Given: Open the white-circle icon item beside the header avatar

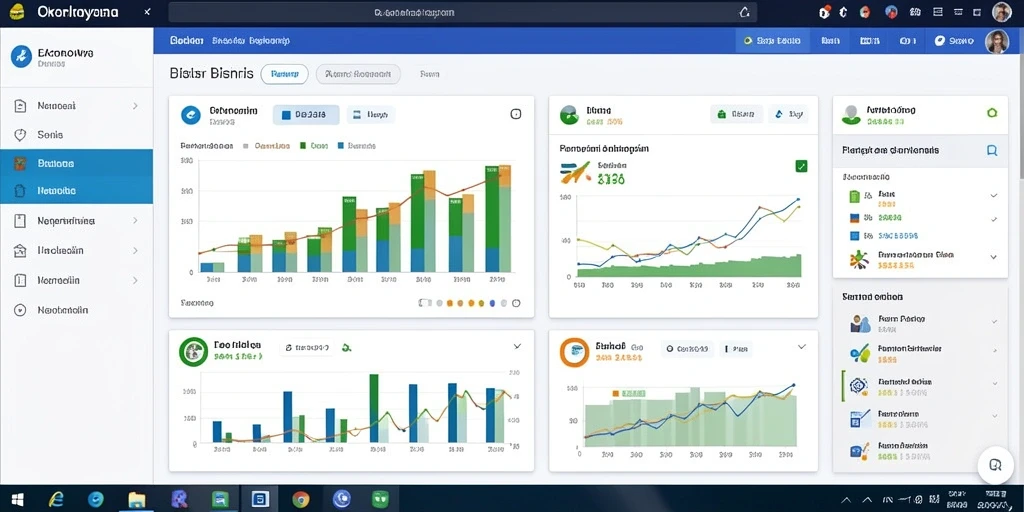Looking at the screenshot, I should (x=955, y=40).
